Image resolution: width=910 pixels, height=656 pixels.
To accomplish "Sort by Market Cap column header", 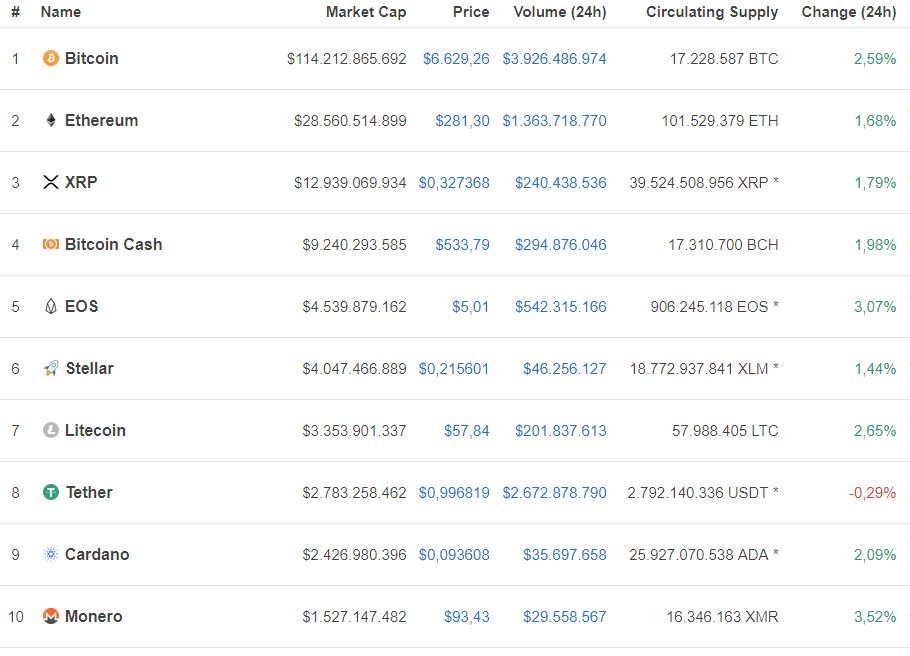I will point(366,12).
